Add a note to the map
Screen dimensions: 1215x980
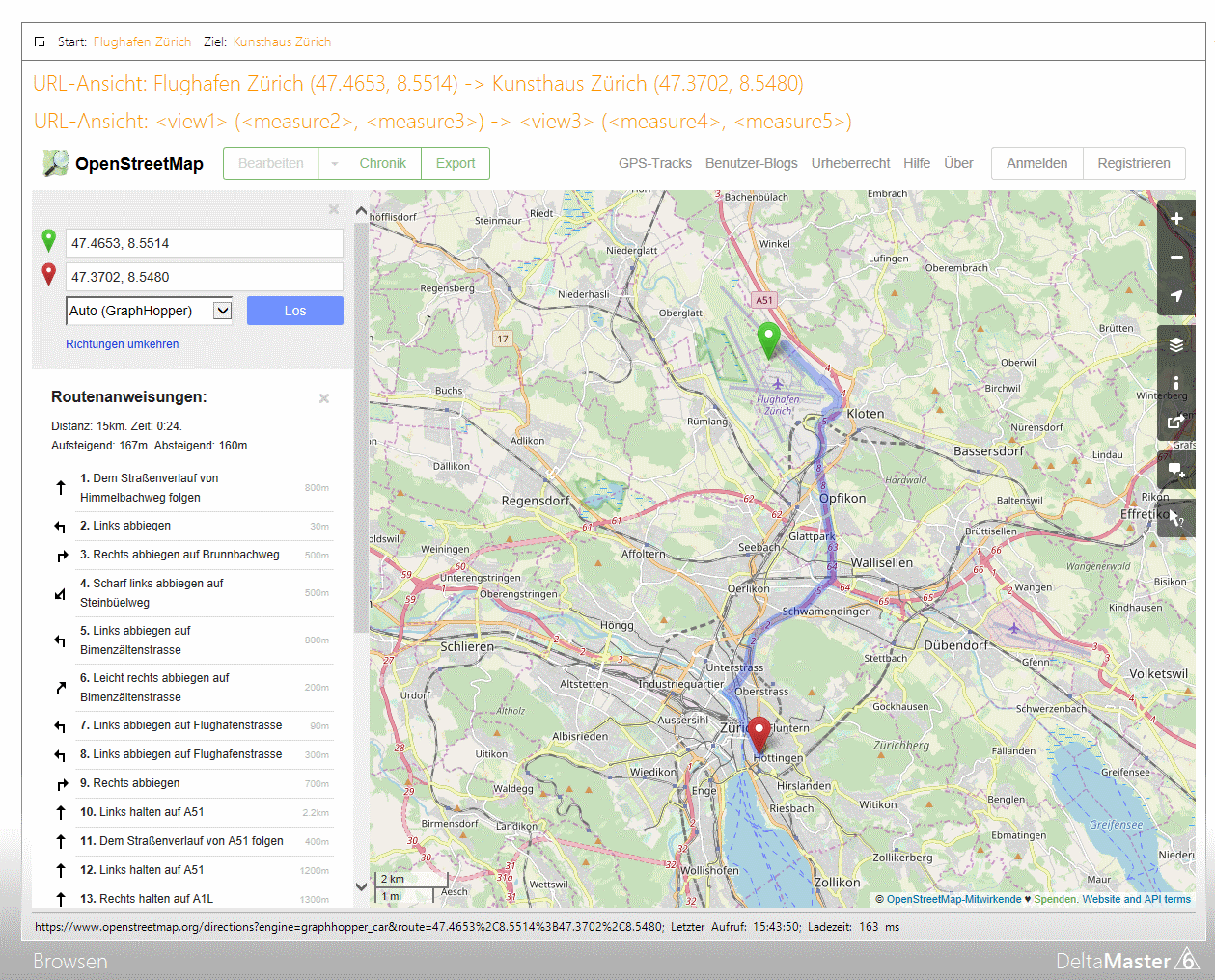point(1176,470)
